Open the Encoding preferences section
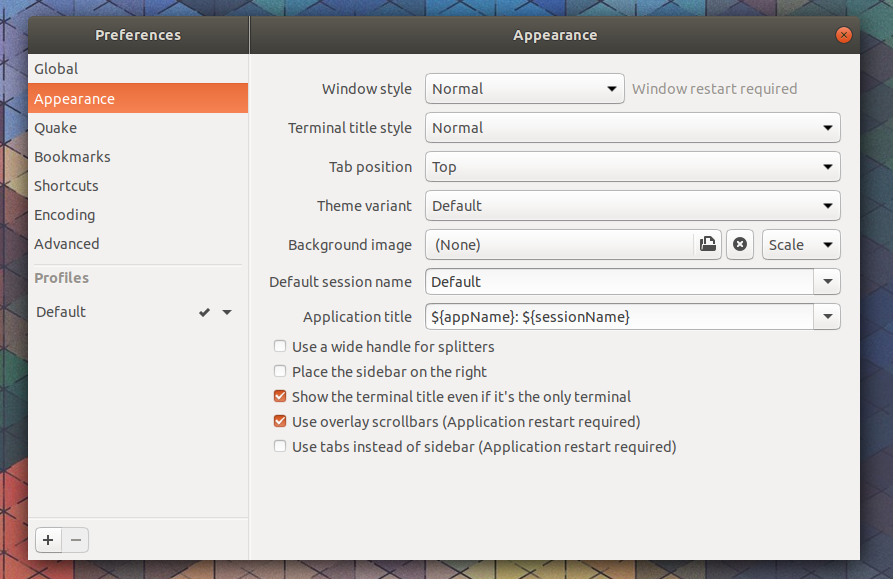 click(64, 214)
